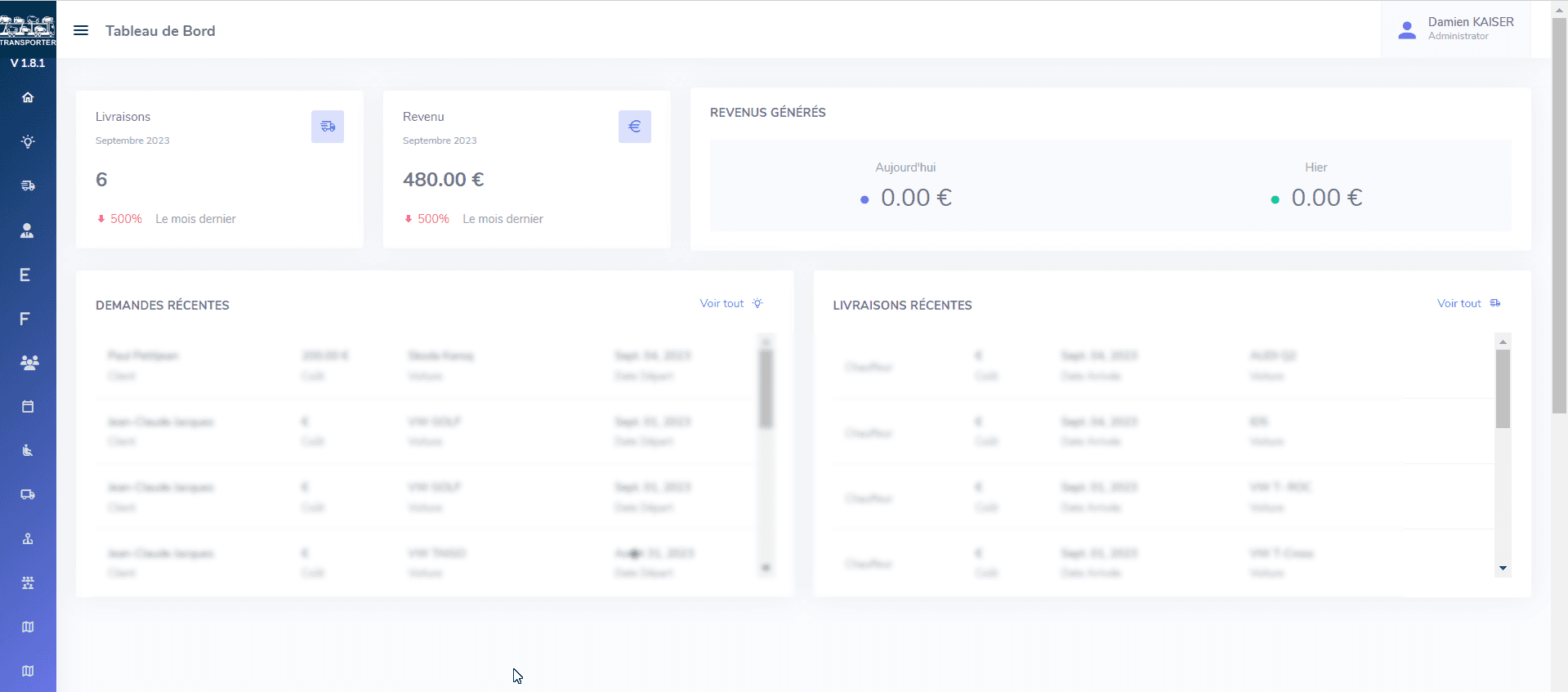Click the Demandes Récentes list scrollbar thumb
This screenshot has width=1568, height=692.
click(x=766, y=388)
